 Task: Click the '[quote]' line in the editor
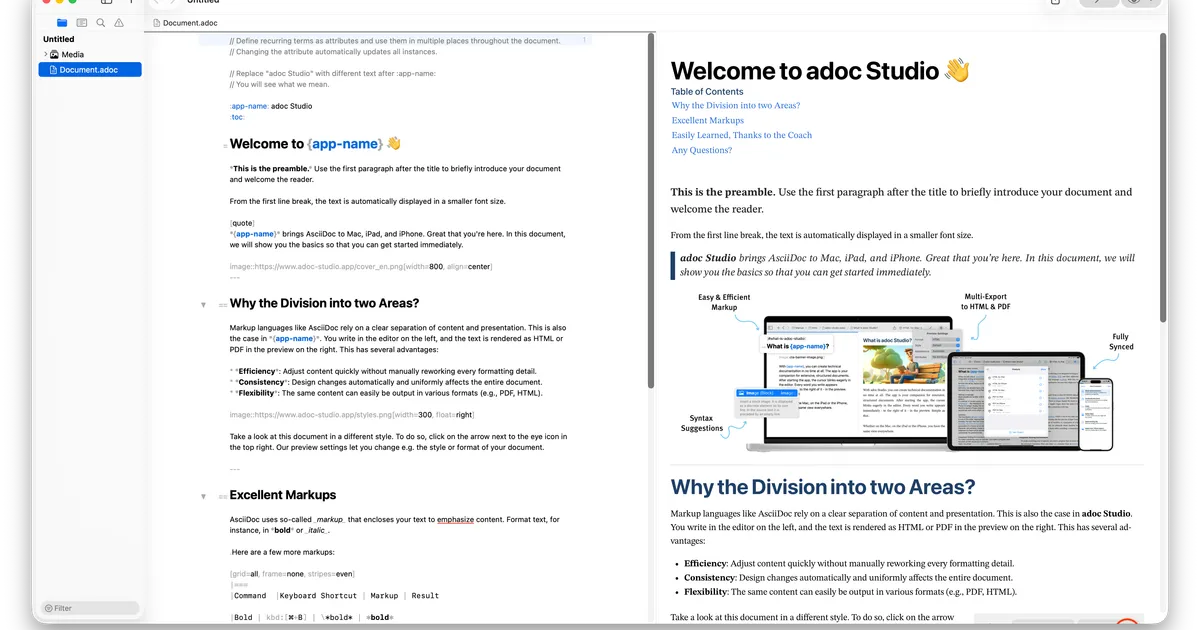[242, 223]
